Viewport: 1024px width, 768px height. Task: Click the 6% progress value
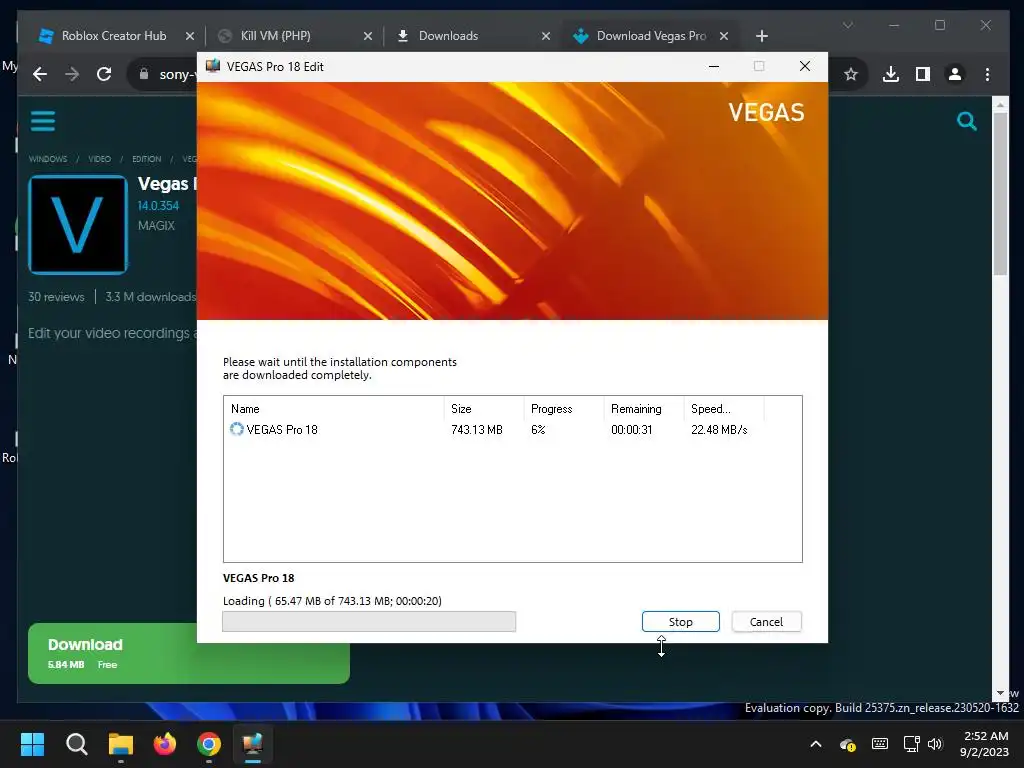[x=538, y=430]
